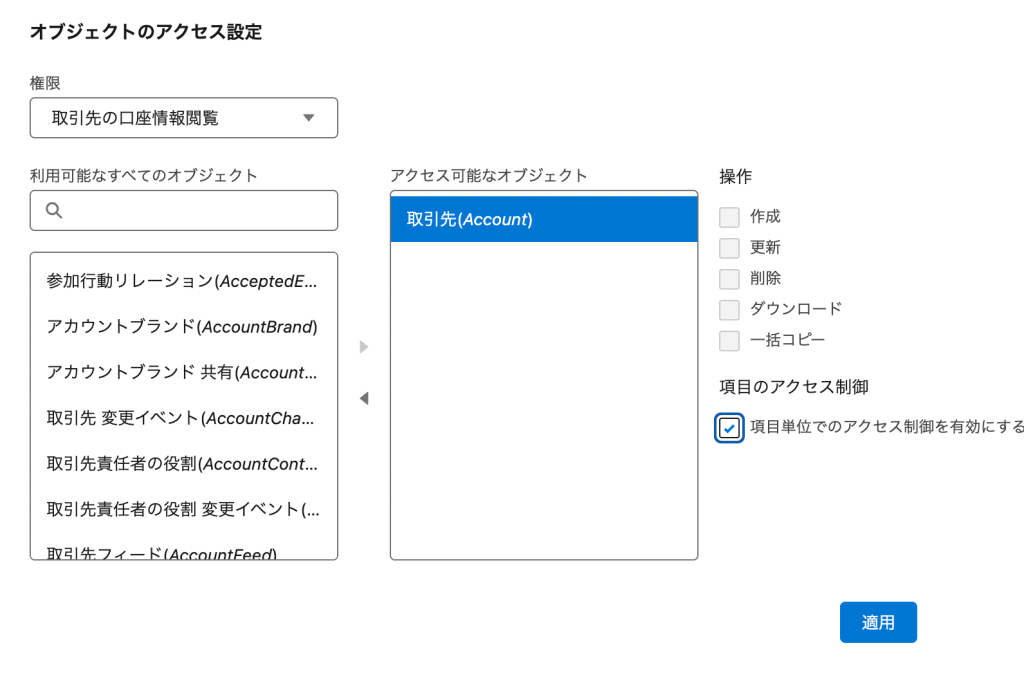
Task: Toggle the 一括コピー checkbox
Action: click(x=729, y=340)
